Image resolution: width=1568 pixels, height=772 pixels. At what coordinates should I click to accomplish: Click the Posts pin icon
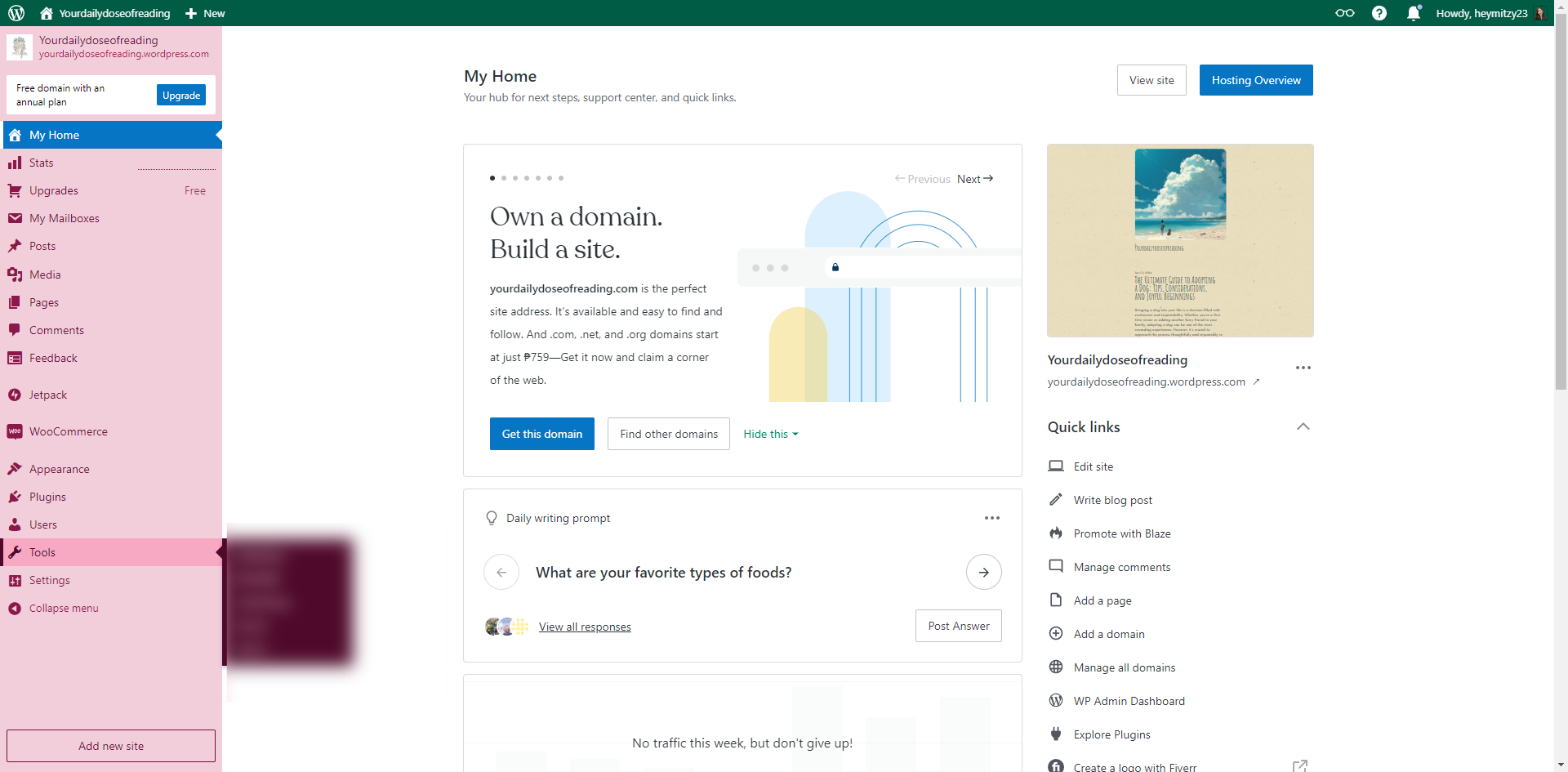point(15,246)
